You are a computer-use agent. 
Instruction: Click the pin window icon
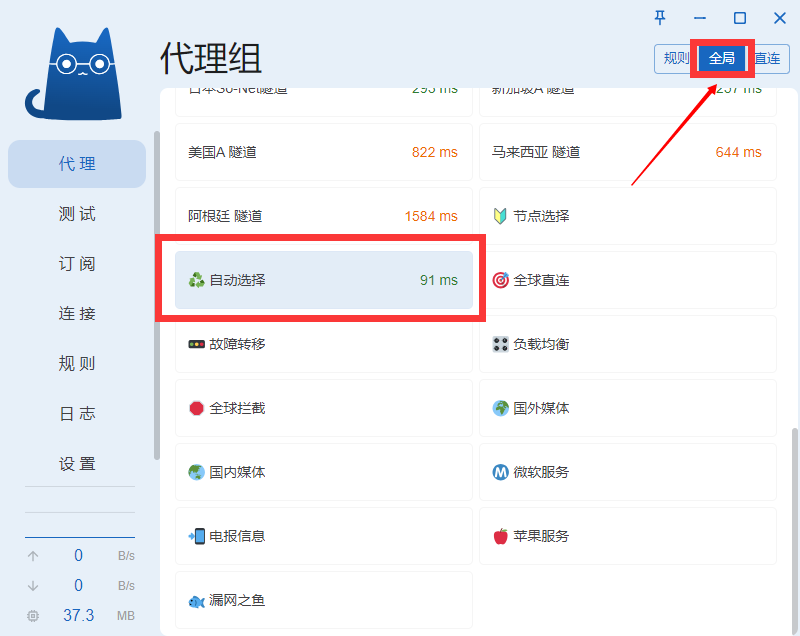(x=660, y=18)
